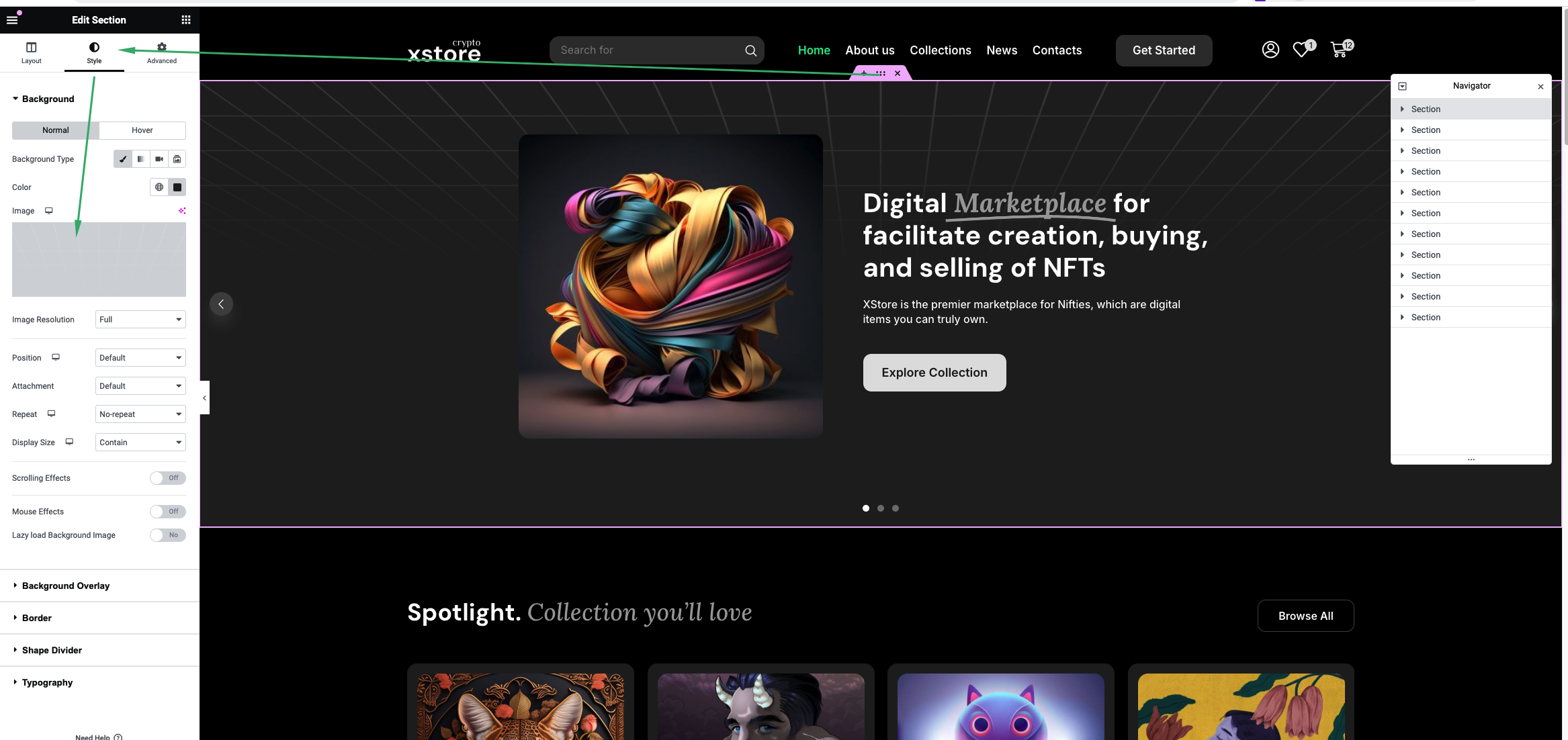
Task: Open the wishlist heart icon
Action: click(1301, 50)
